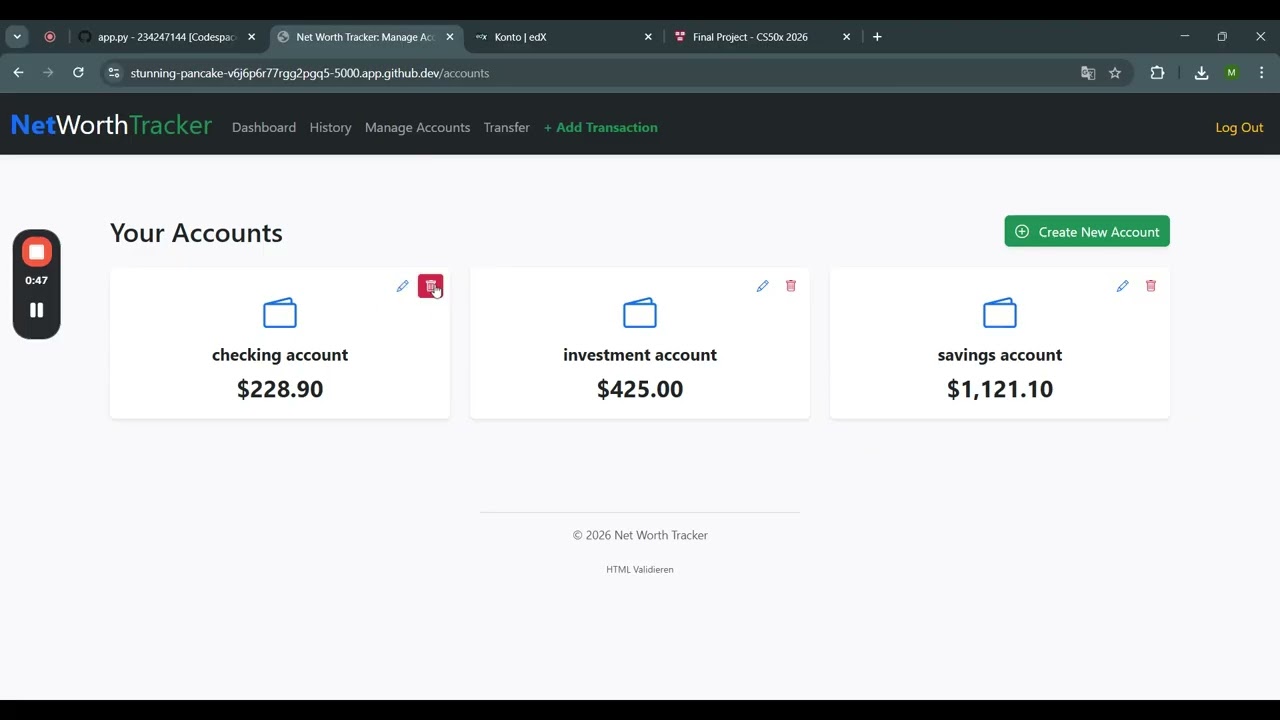Click the checking account wallet icon
The height and width of the screenshot is (720, 1280).
tap(280, 313)
